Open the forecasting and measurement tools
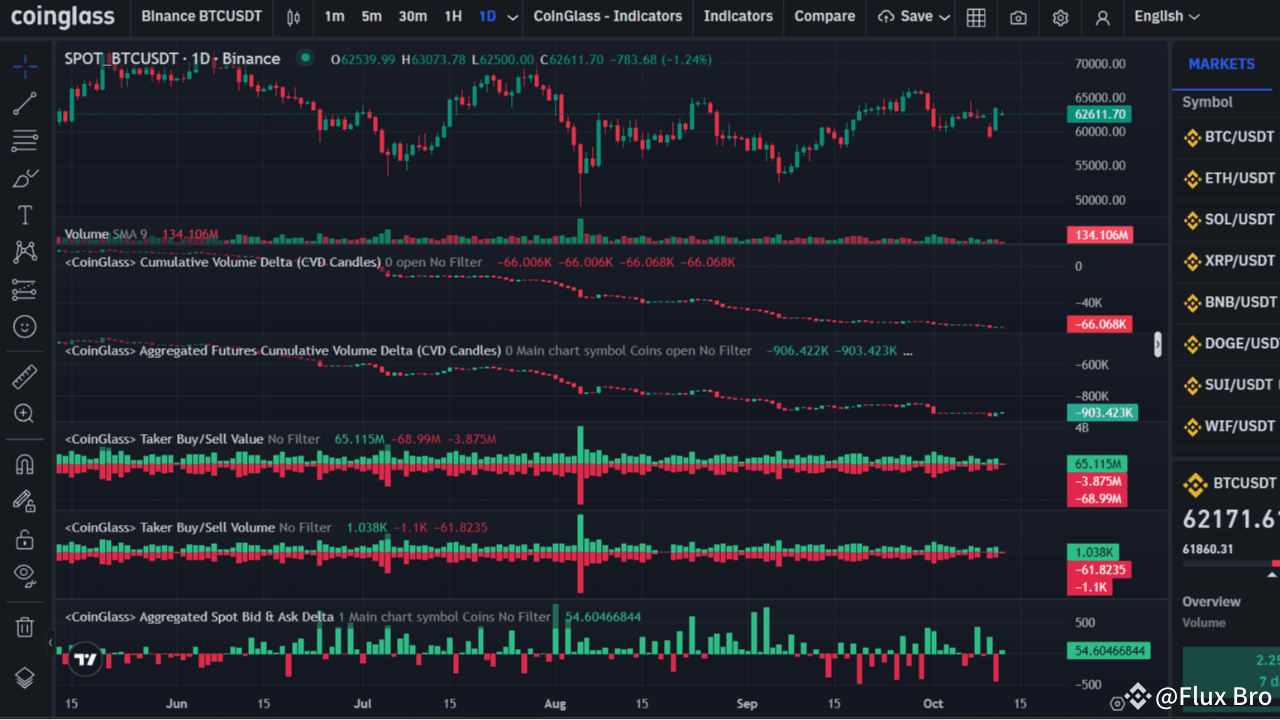 coord(25,289)
